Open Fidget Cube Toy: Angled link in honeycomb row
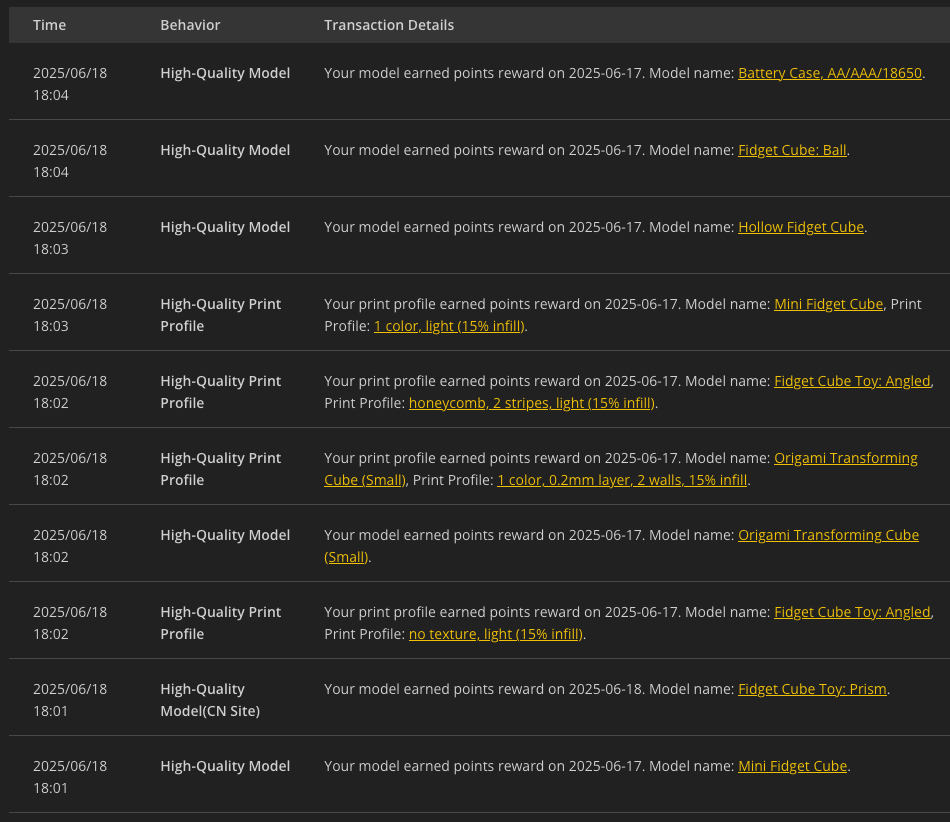The width and height of the screenshot is (950, 822). (x=852, y=381)
